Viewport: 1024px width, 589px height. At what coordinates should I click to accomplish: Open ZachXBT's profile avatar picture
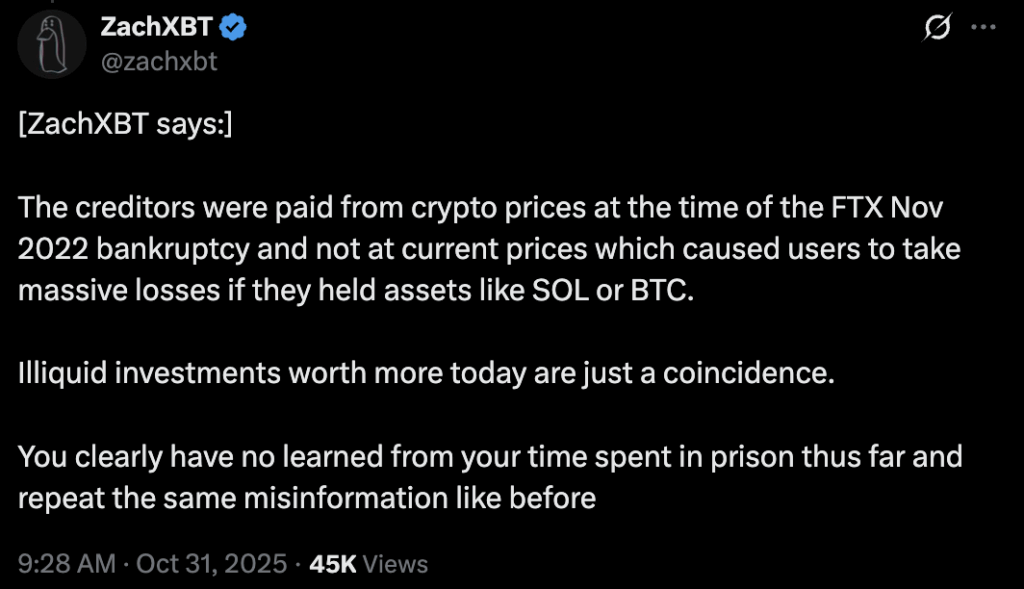tap(51, 43)
